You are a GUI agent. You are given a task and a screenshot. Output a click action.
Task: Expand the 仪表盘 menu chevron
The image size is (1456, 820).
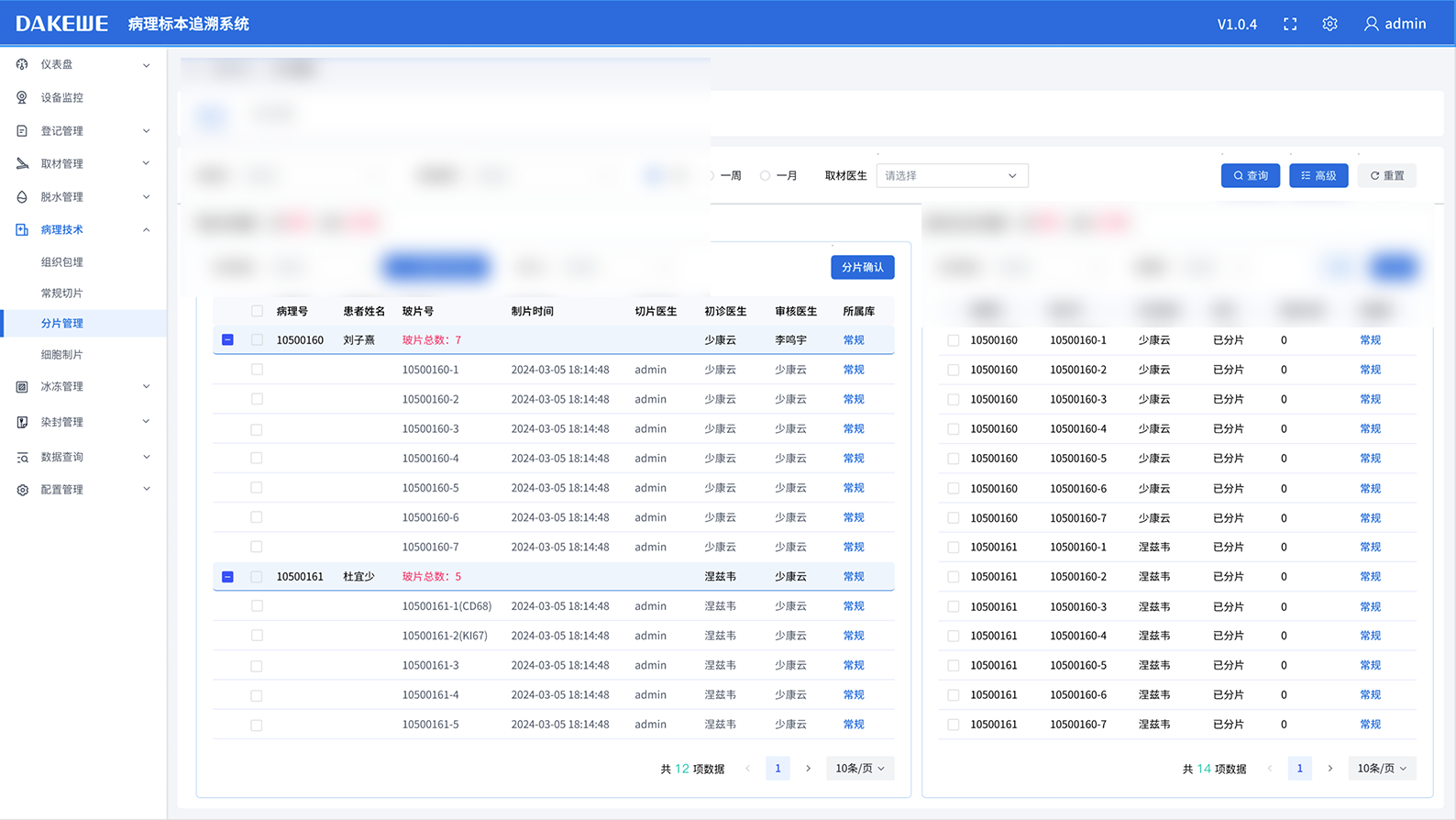point(146,65)
